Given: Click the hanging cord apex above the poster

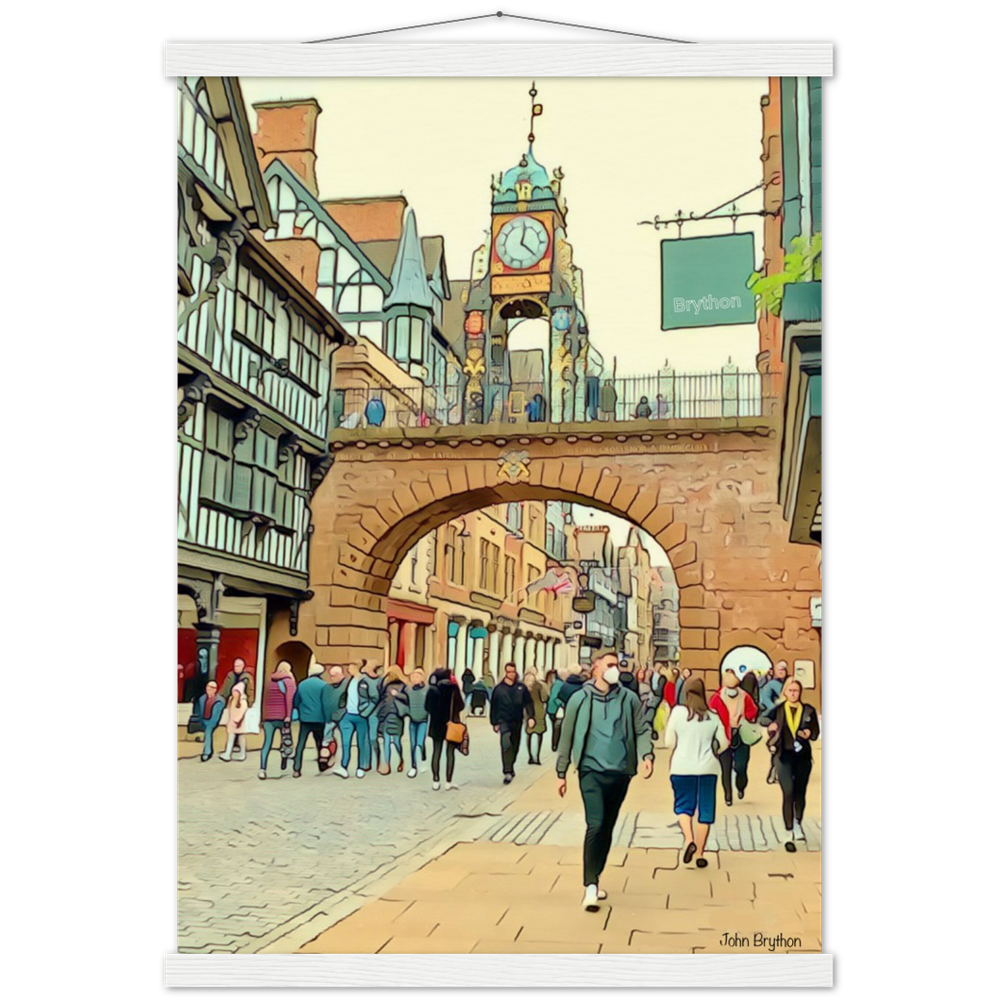Looking at the screenshot, I should (x=498, y=15).
